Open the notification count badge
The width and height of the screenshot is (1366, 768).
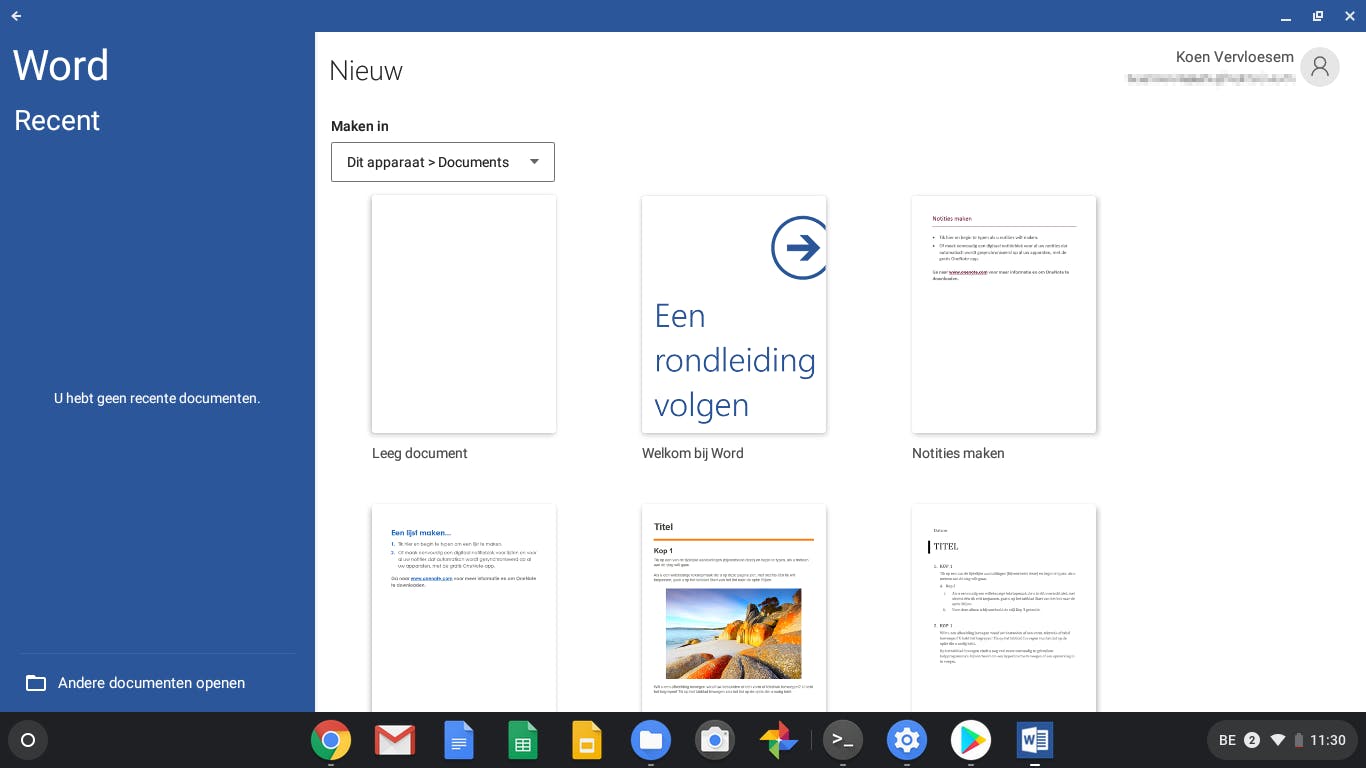[x=1252, y=741]
